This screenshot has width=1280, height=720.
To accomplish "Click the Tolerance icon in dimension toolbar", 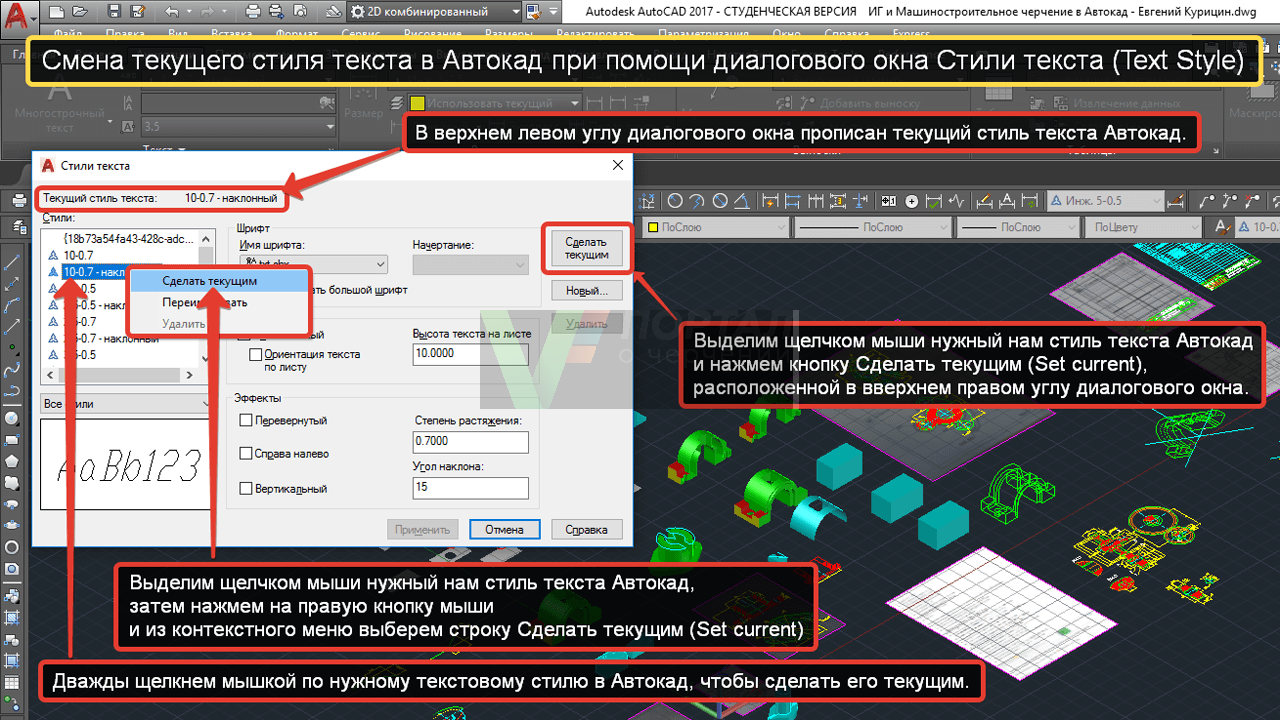I will tap(891, 201).
